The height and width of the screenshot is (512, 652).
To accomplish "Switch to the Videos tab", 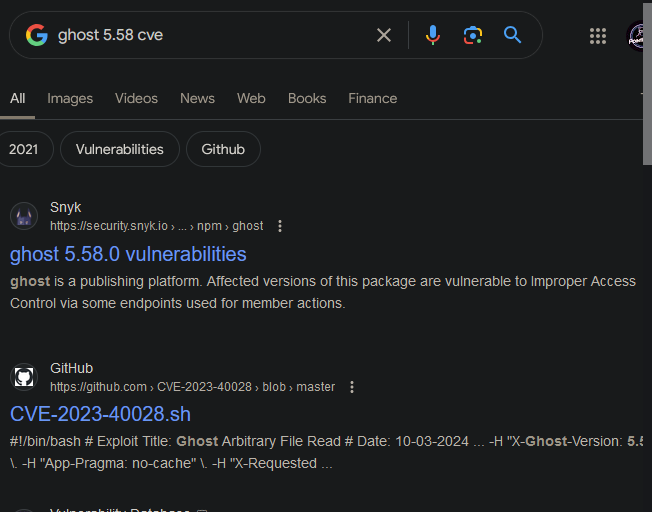I will pos(136,99).
